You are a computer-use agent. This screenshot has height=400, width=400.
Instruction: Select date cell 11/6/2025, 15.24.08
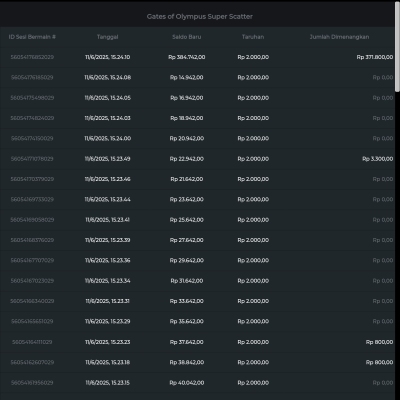click(107, 78)
